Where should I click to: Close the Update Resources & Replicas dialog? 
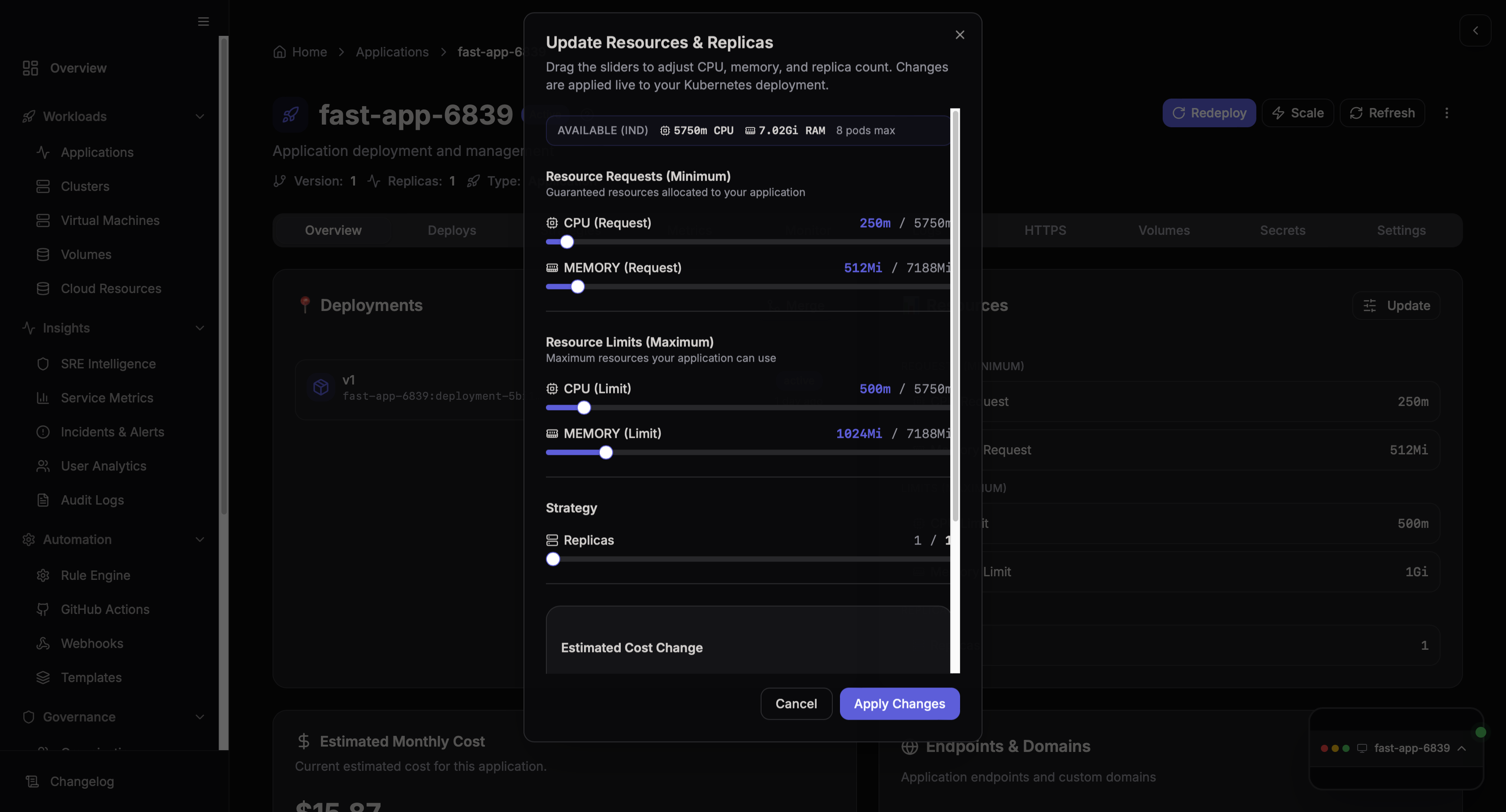[x=959, y=35]
